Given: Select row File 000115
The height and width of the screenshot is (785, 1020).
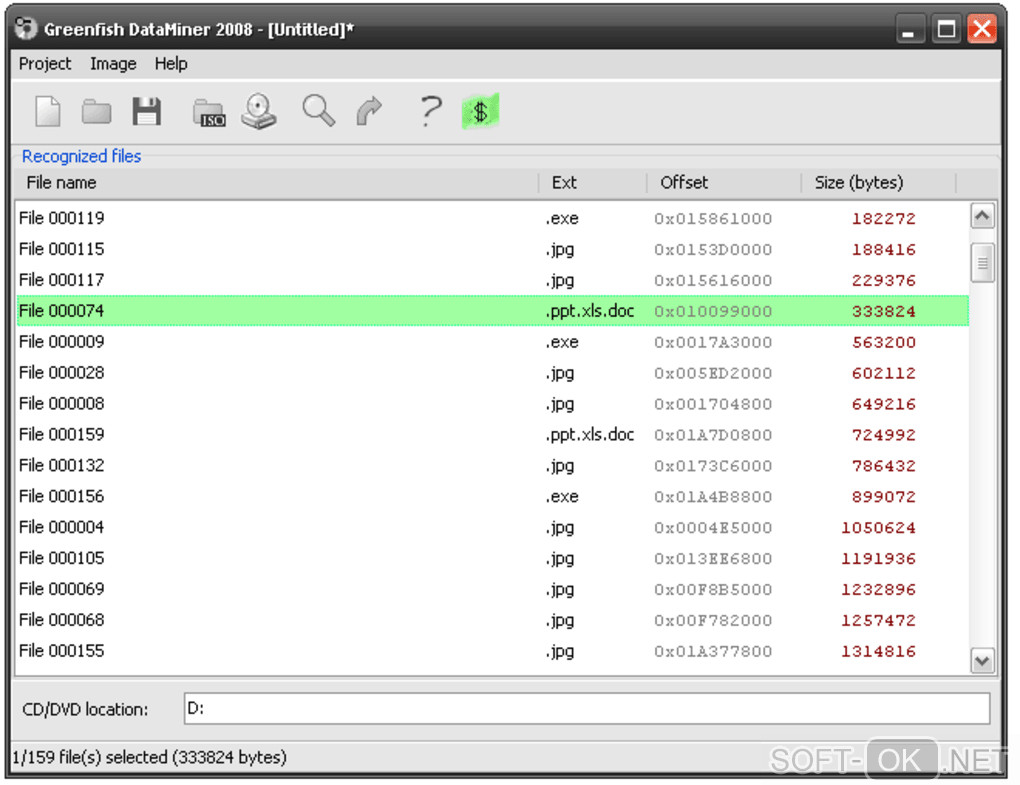Looking at the screenshot, I should coord(492,249).
